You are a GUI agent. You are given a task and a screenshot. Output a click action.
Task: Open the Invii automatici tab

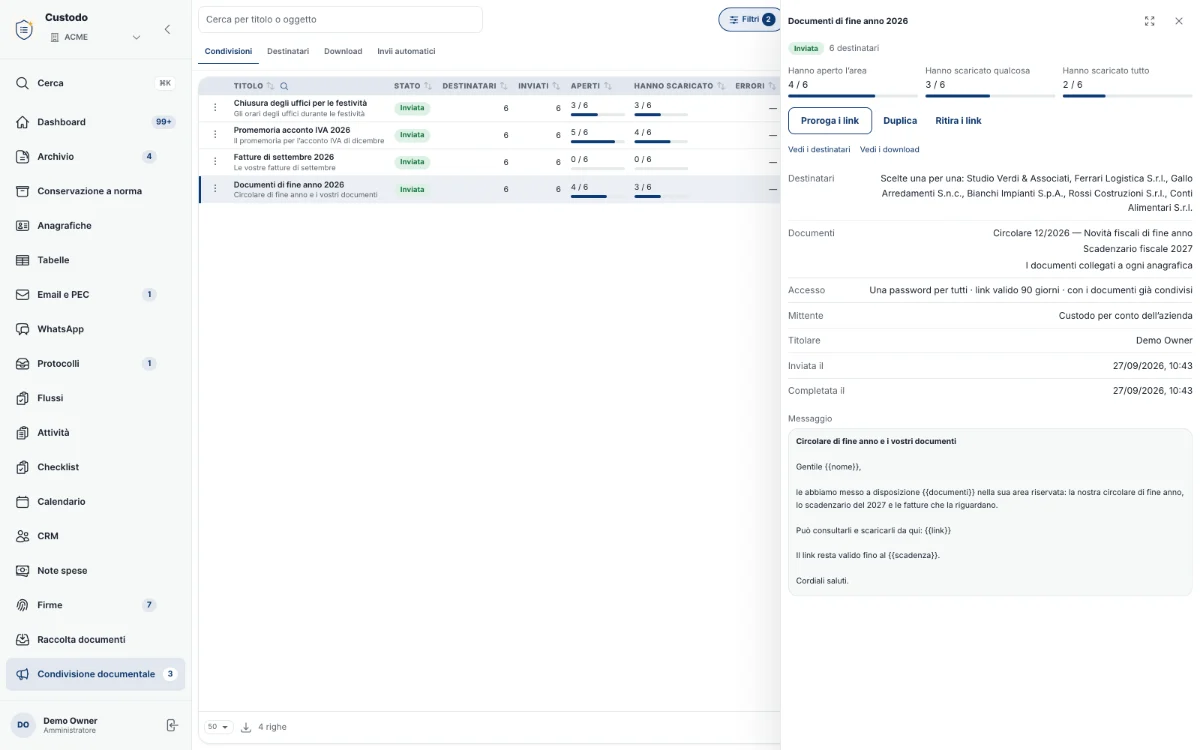click(406, 51)
